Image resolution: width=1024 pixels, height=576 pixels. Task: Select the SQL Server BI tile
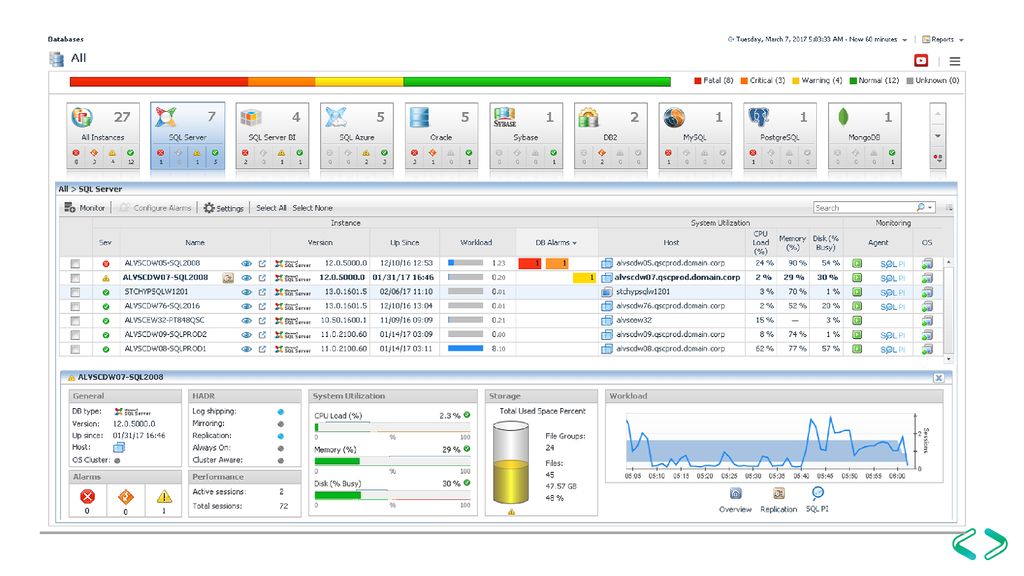point(272,136)
